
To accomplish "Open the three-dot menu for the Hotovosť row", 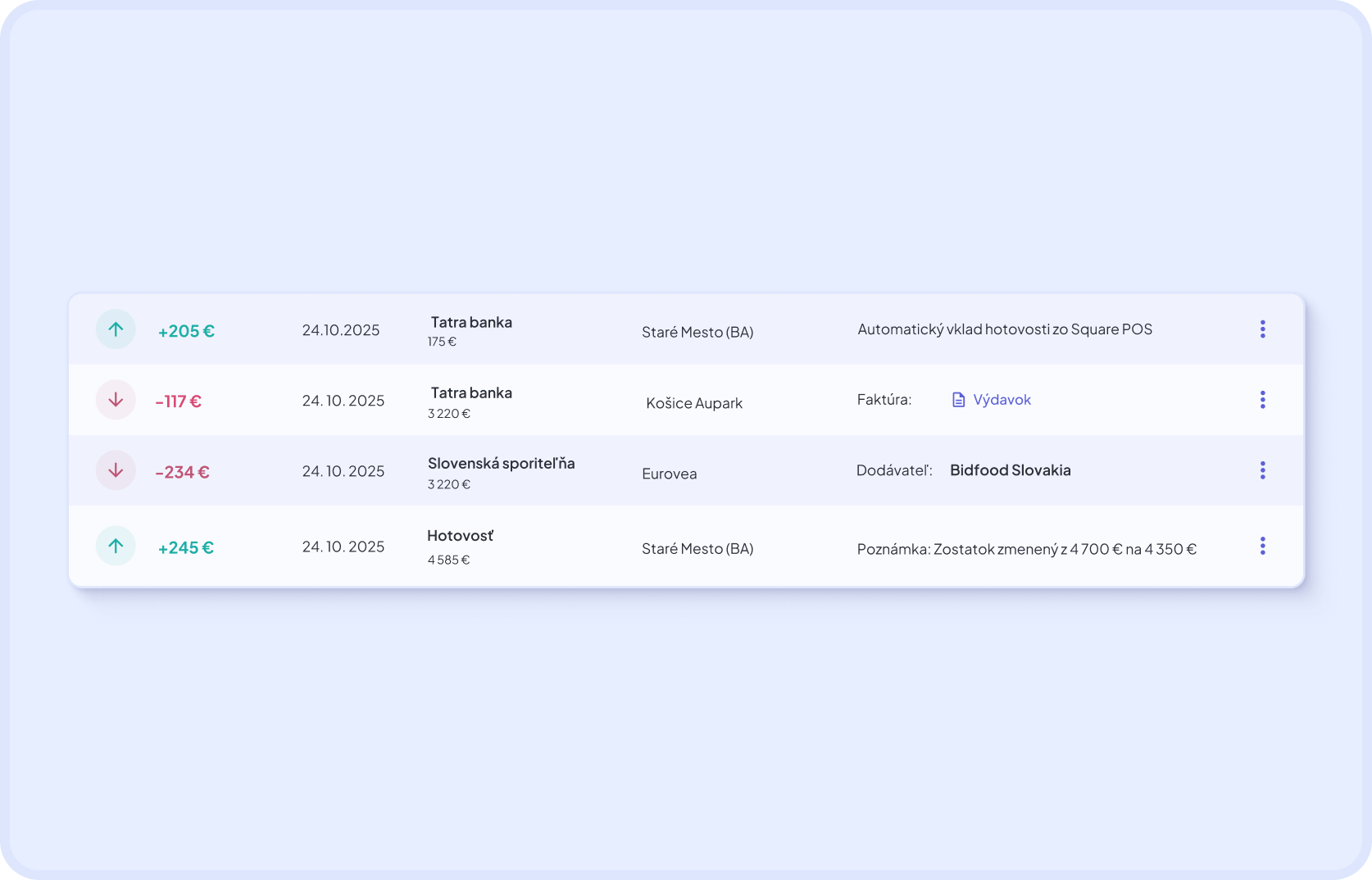I will point(1262,546).
